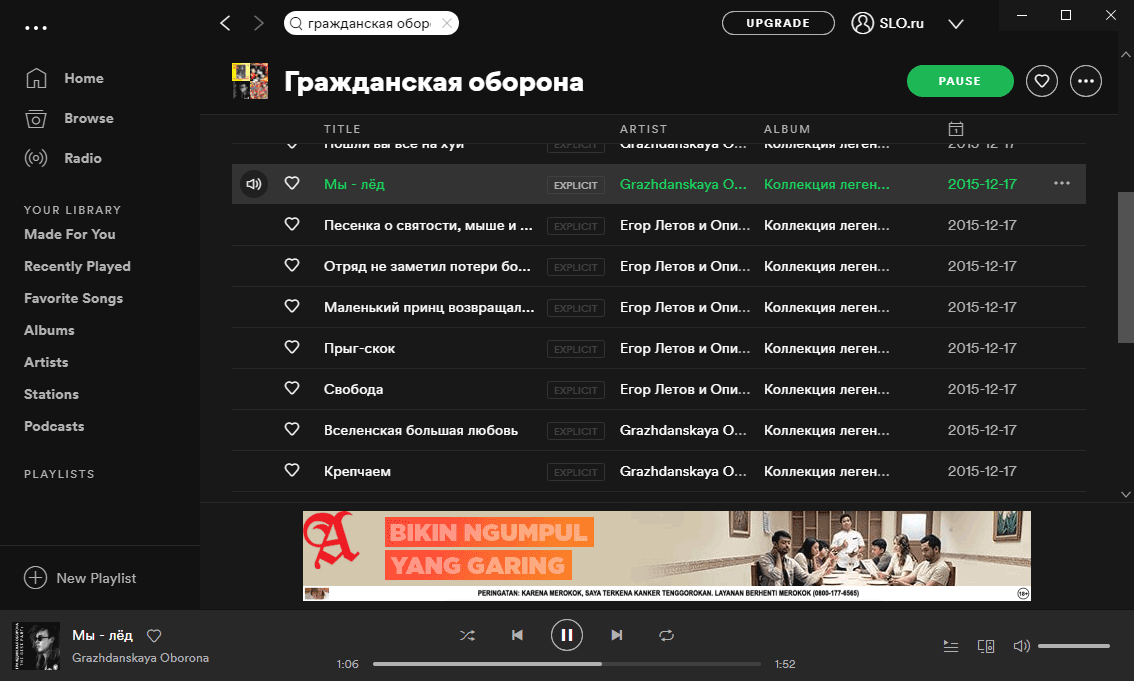Toggle shuffle playback
This screenshot has width=1134, height=681.
(x=467, y=635)
